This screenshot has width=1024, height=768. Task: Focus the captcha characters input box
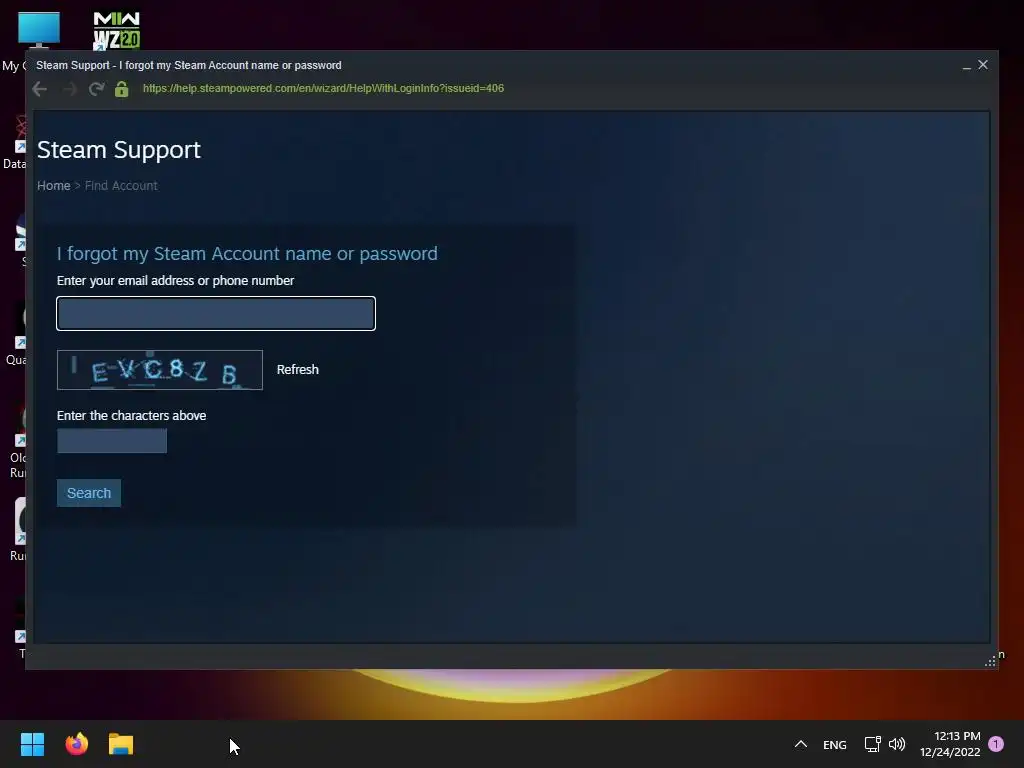coord(112,441)
